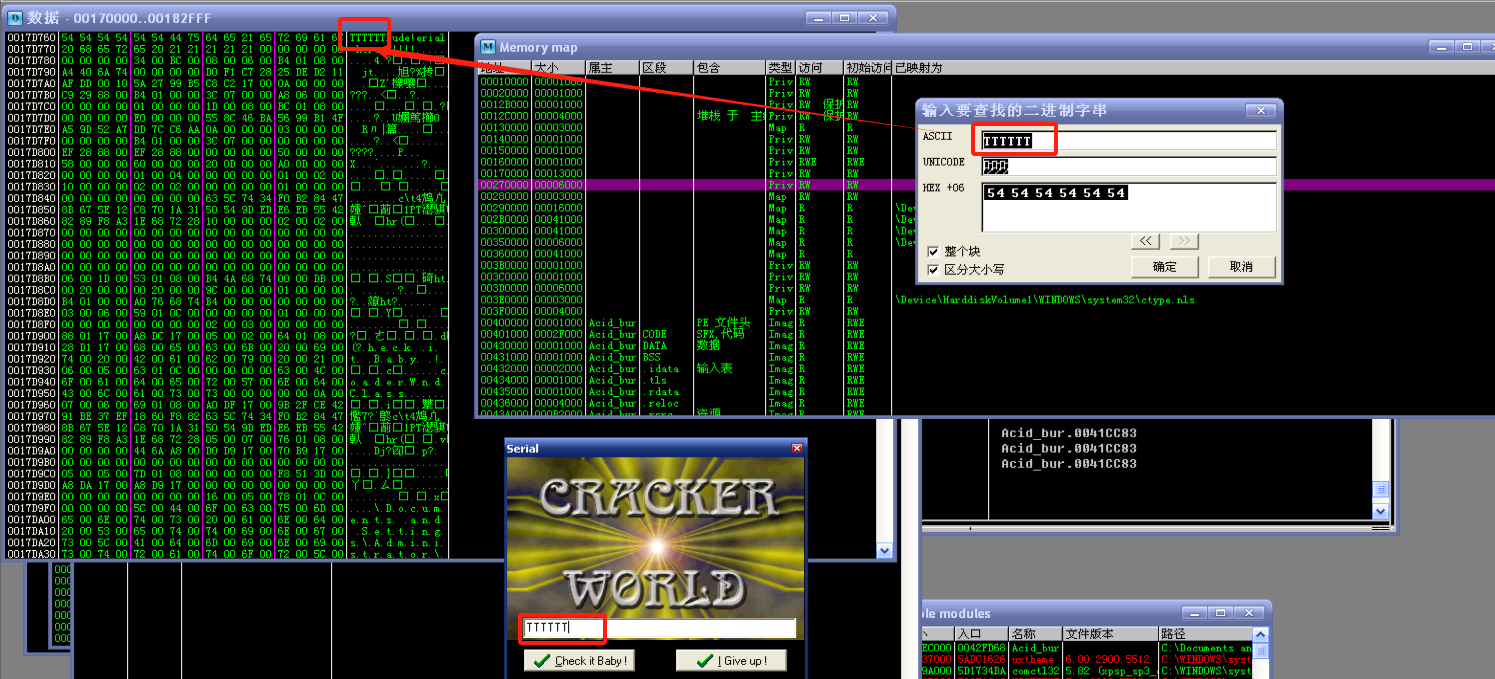Viewport: 1495px width, 679px height.
Task: Click the data dump window title icon
Action: pos(15,17)
